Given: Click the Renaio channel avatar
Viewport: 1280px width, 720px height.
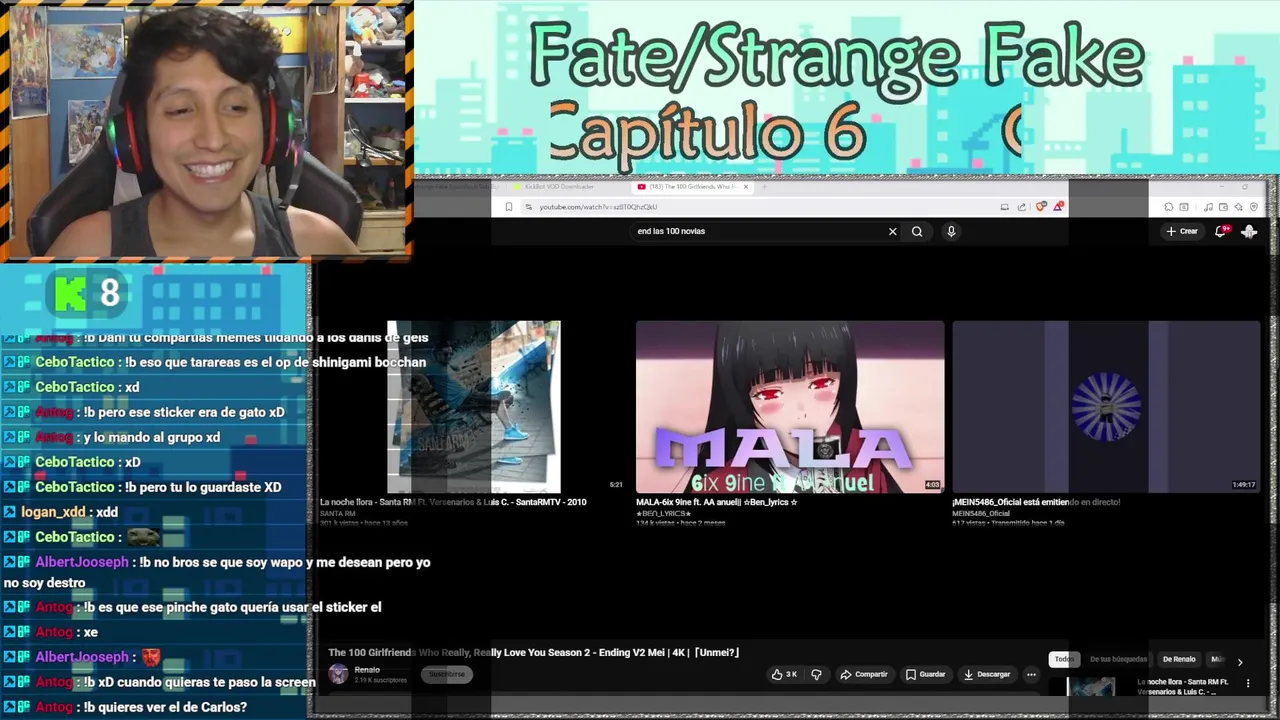Looking at the screenshot, I should pyautogui.click(x=338, y=674).
